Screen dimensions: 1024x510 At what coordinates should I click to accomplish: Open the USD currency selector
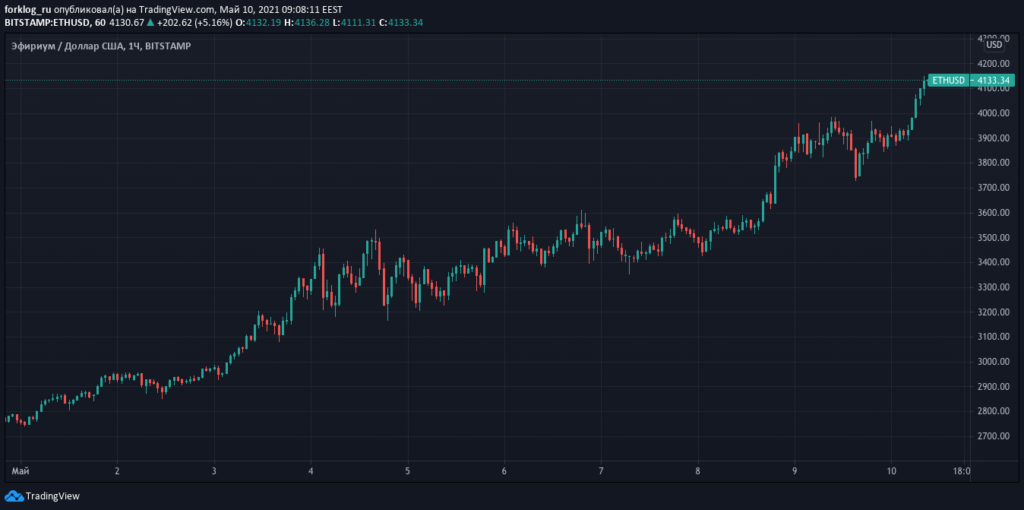(x=994, y=44)
